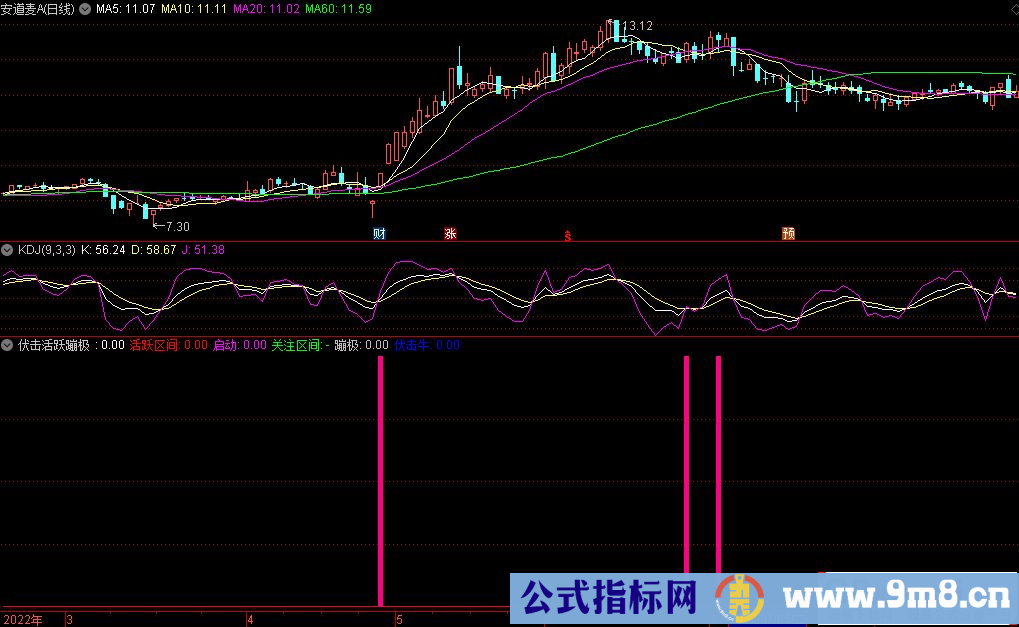
Task: Click the first pink signal bar near May
Action: 381,481
